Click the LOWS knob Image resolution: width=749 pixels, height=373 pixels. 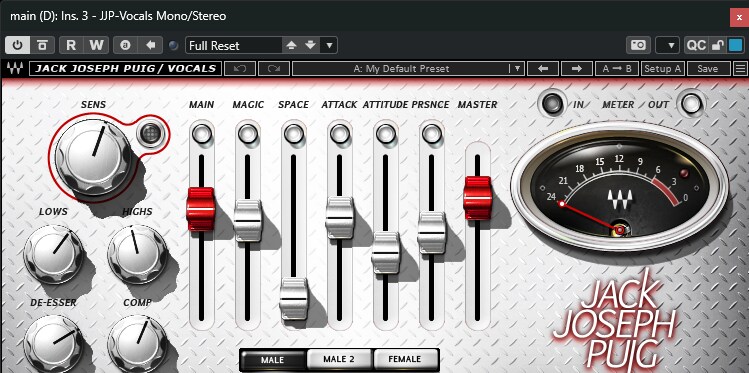(x=54, y=254)
